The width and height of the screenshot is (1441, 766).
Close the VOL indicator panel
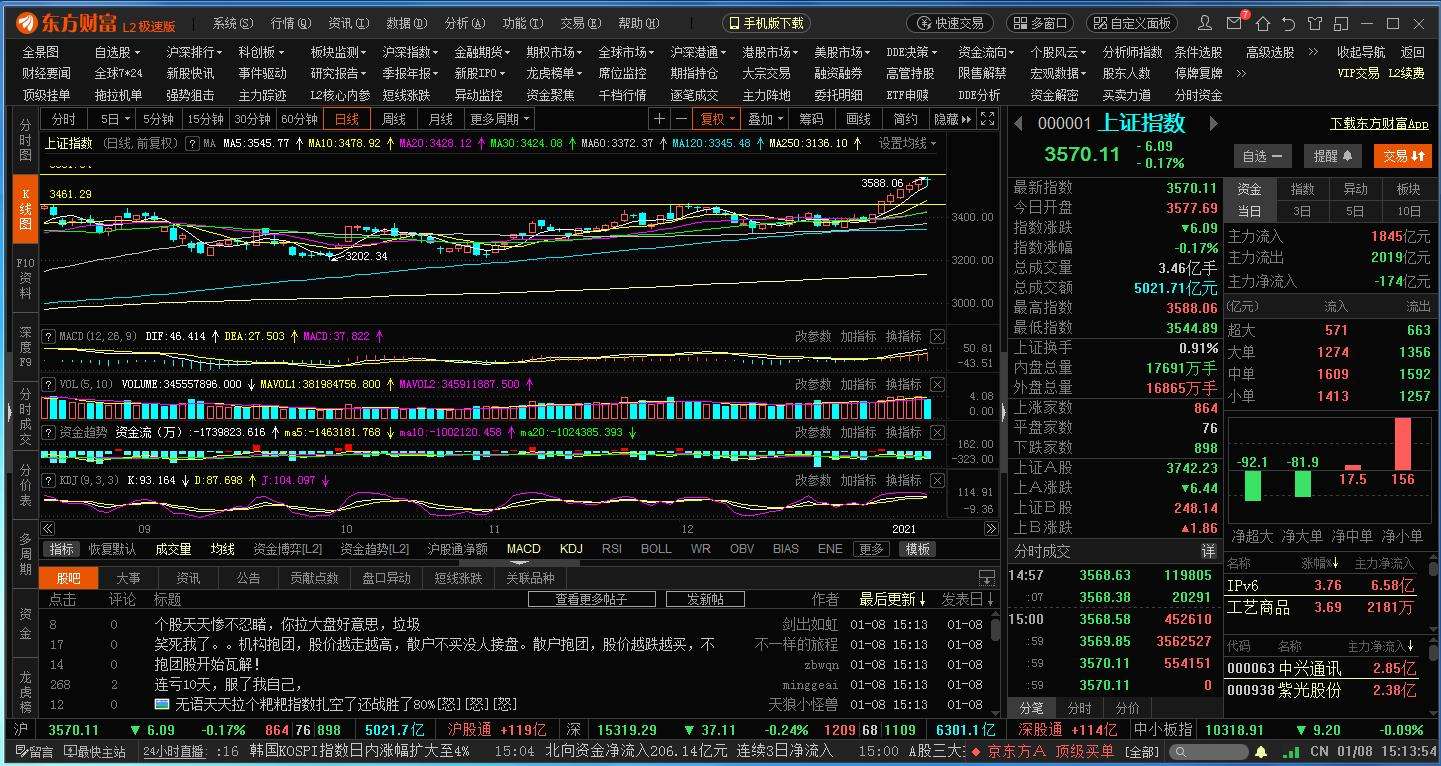[x=937, y=385]
